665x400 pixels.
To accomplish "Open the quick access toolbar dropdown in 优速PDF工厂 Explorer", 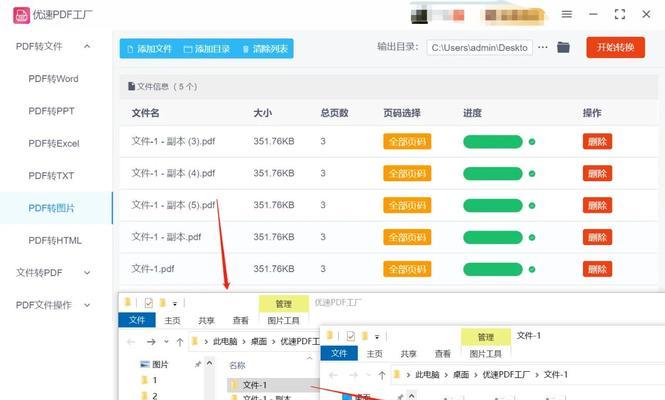I will pos(175,303).
